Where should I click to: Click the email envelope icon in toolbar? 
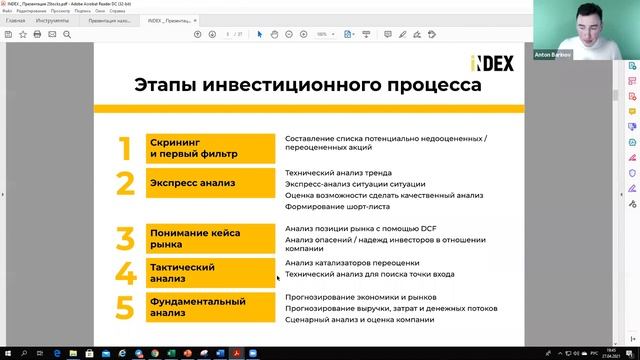[x=52, y=35]
